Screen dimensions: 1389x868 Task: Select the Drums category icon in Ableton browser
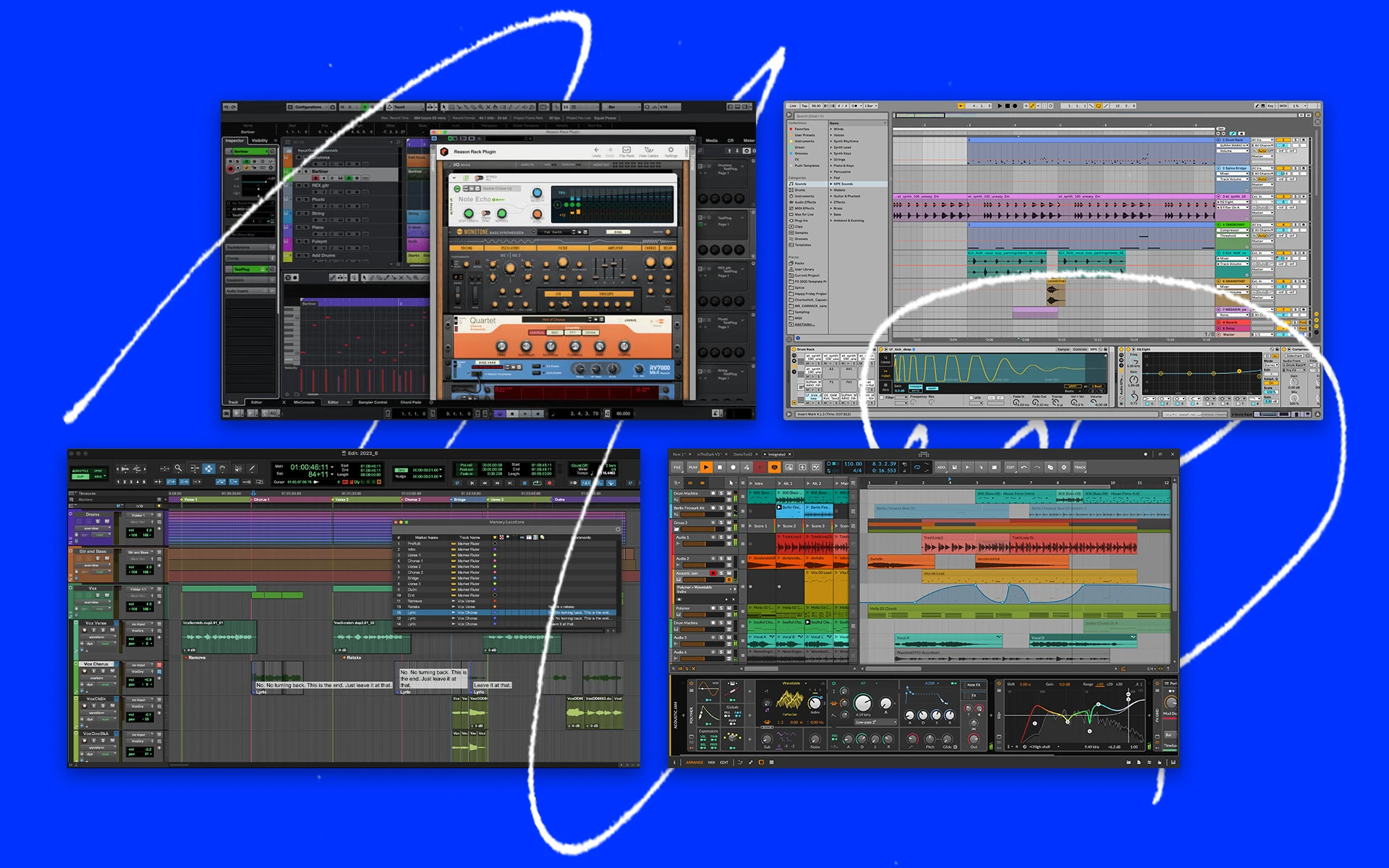pyautogui.click(x=791, y=190)
